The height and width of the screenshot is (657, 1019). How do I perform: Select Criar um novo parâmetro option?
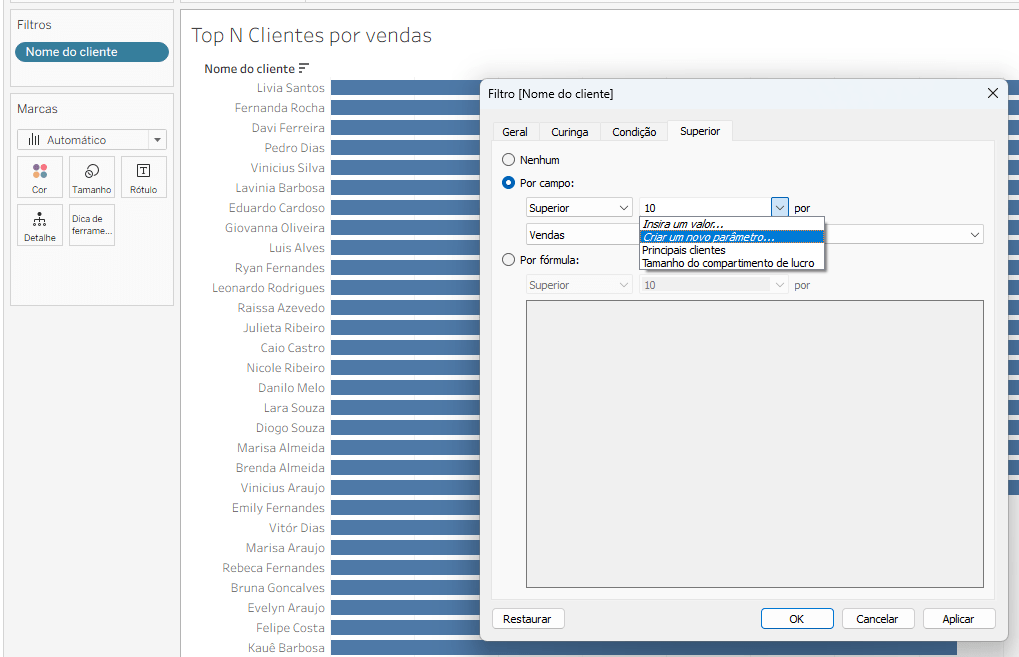click(x=709, y=237)
